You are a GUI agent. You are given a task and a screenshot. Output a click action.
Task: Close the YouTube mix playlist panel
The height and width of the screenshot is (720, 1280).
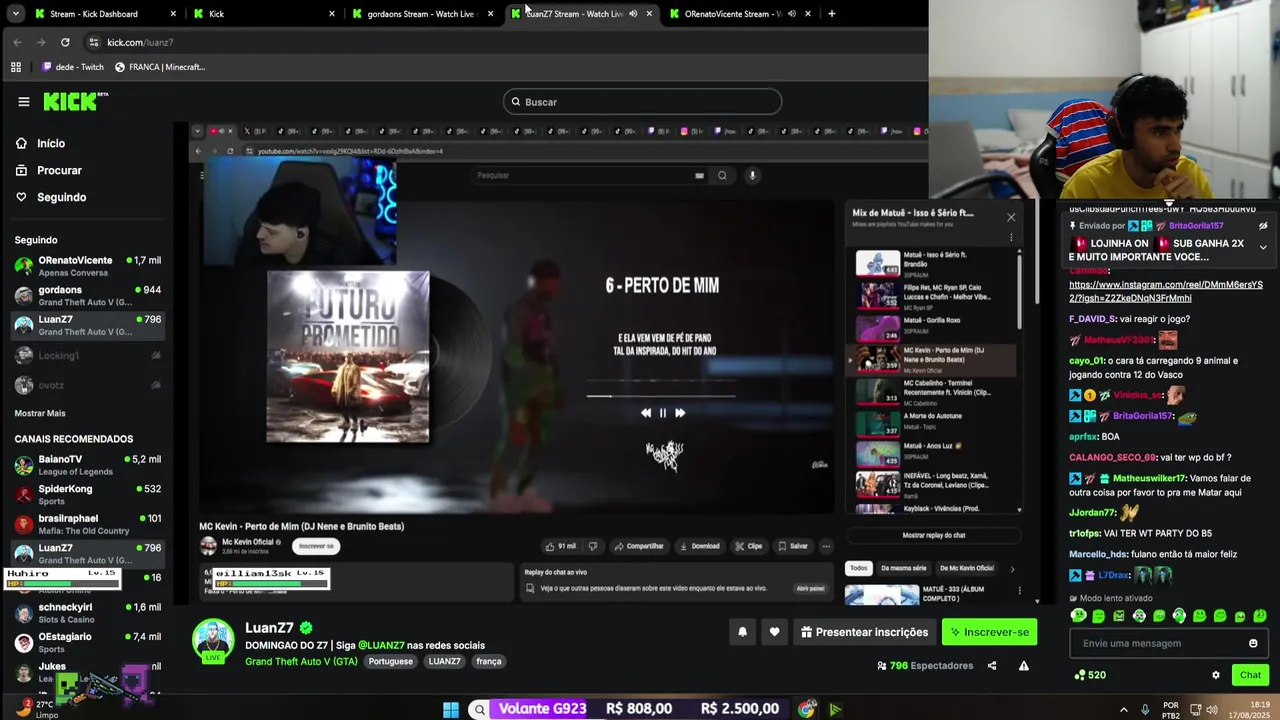pyautogui.click(x=1011, y=217)
